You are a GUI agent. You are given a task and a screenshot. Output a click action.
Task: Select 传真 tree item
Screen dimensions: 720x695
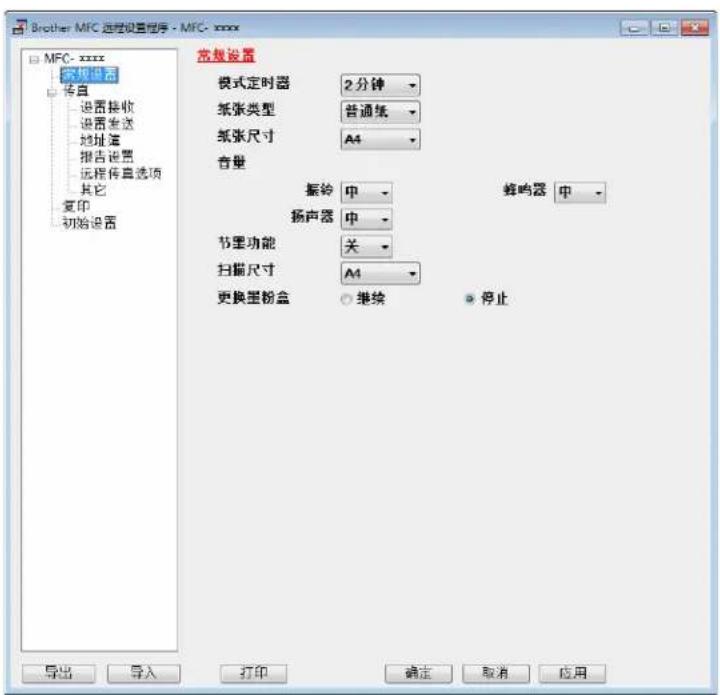coord(75,90)
